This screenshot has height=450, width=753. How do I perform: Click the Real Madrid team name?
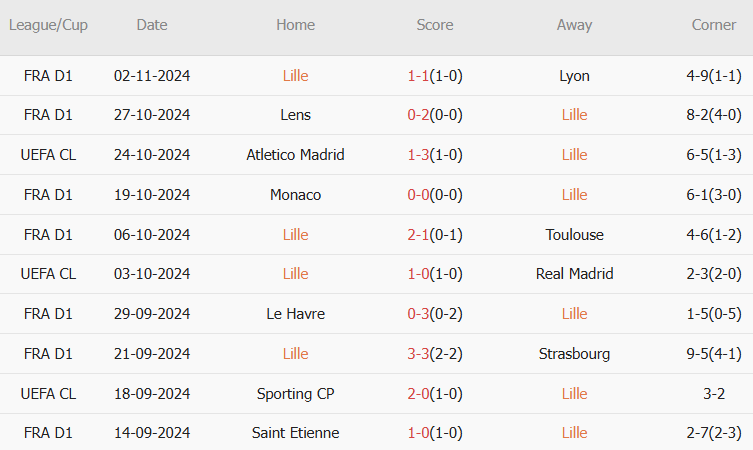pos(574,274)
